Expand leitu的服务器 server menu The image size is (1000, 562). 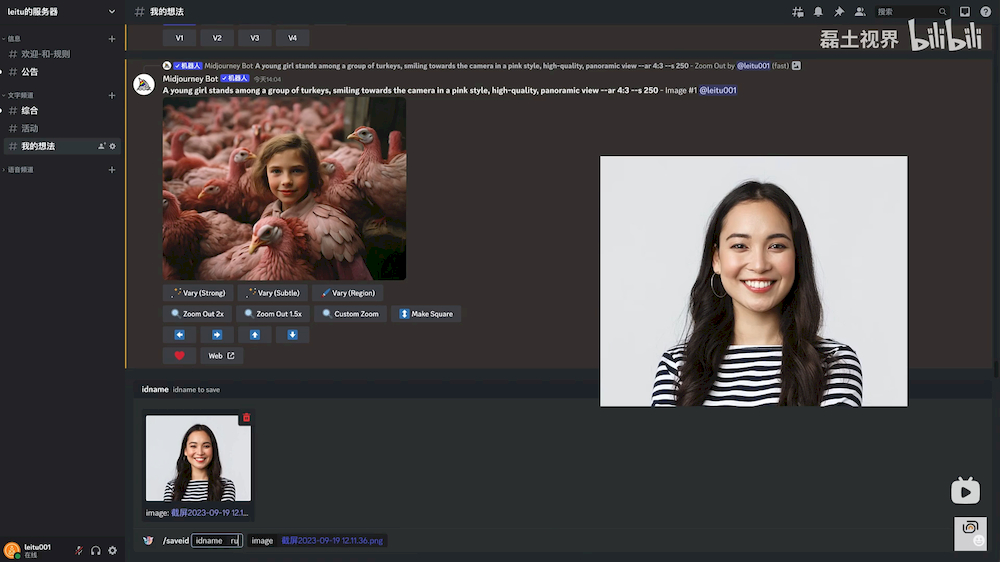pos(112,11)
